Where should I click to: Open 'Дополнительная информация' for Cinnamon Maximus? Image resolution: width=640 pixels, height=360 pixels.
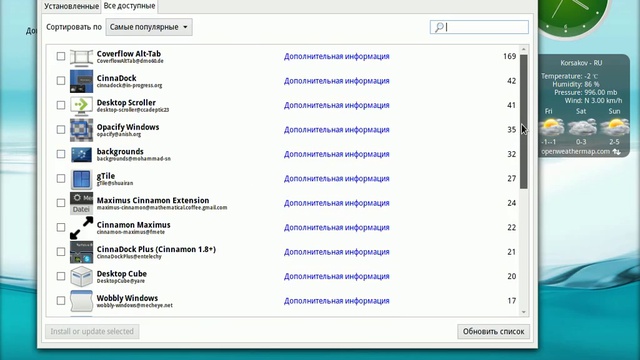click(337, 227)
